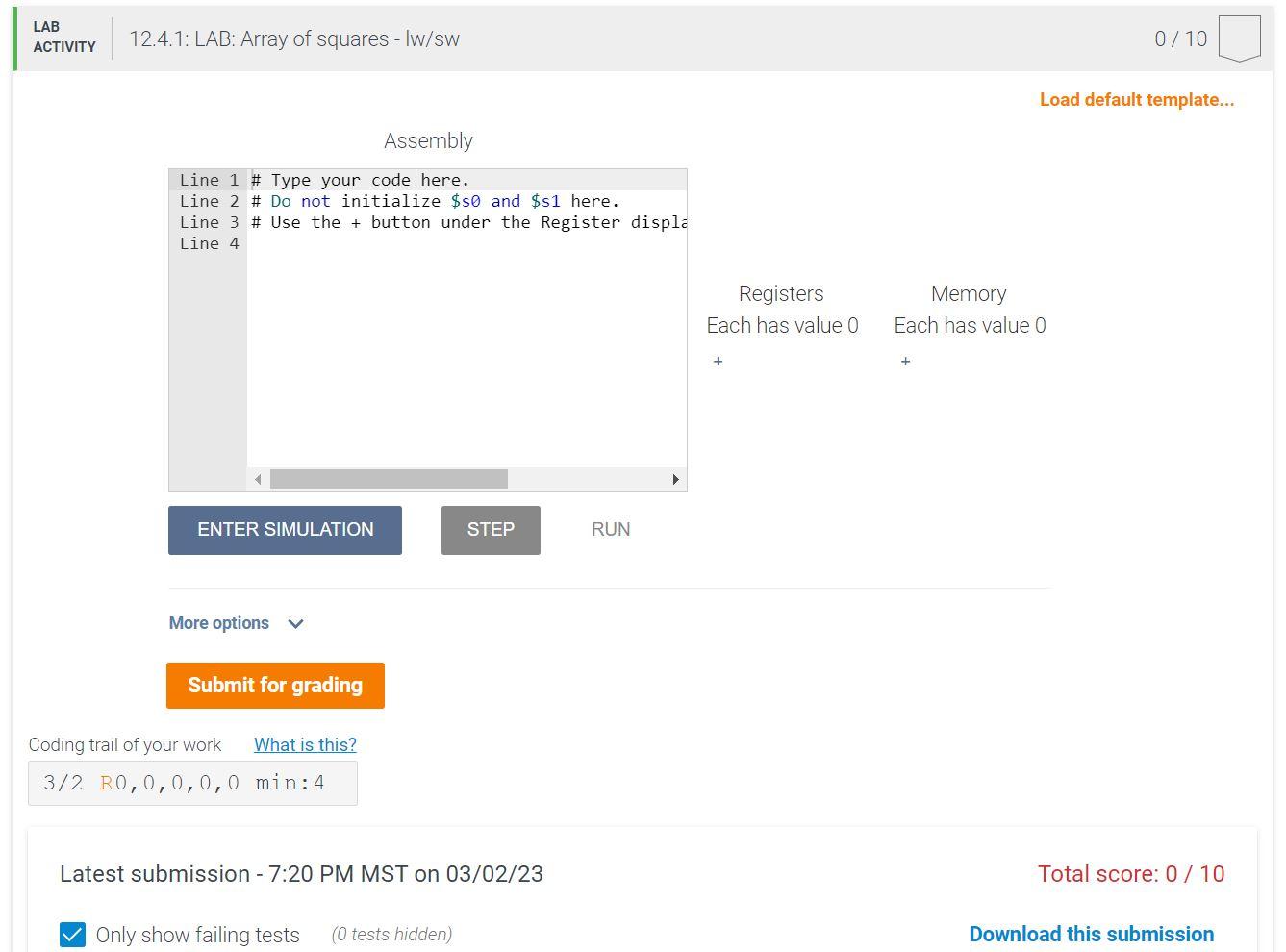Open the Load default template link
The image size is (1286, 952).
tap(1136, 99)
